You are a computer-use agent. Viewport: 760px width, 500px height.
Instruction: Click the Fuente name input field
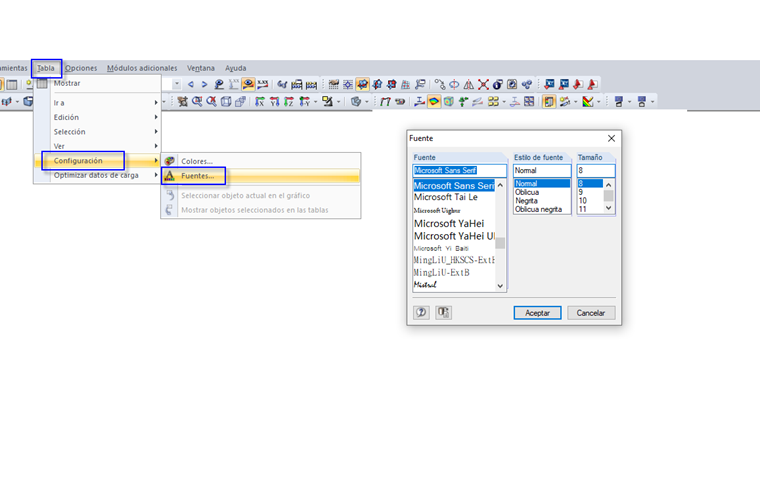tap(459, 171)
